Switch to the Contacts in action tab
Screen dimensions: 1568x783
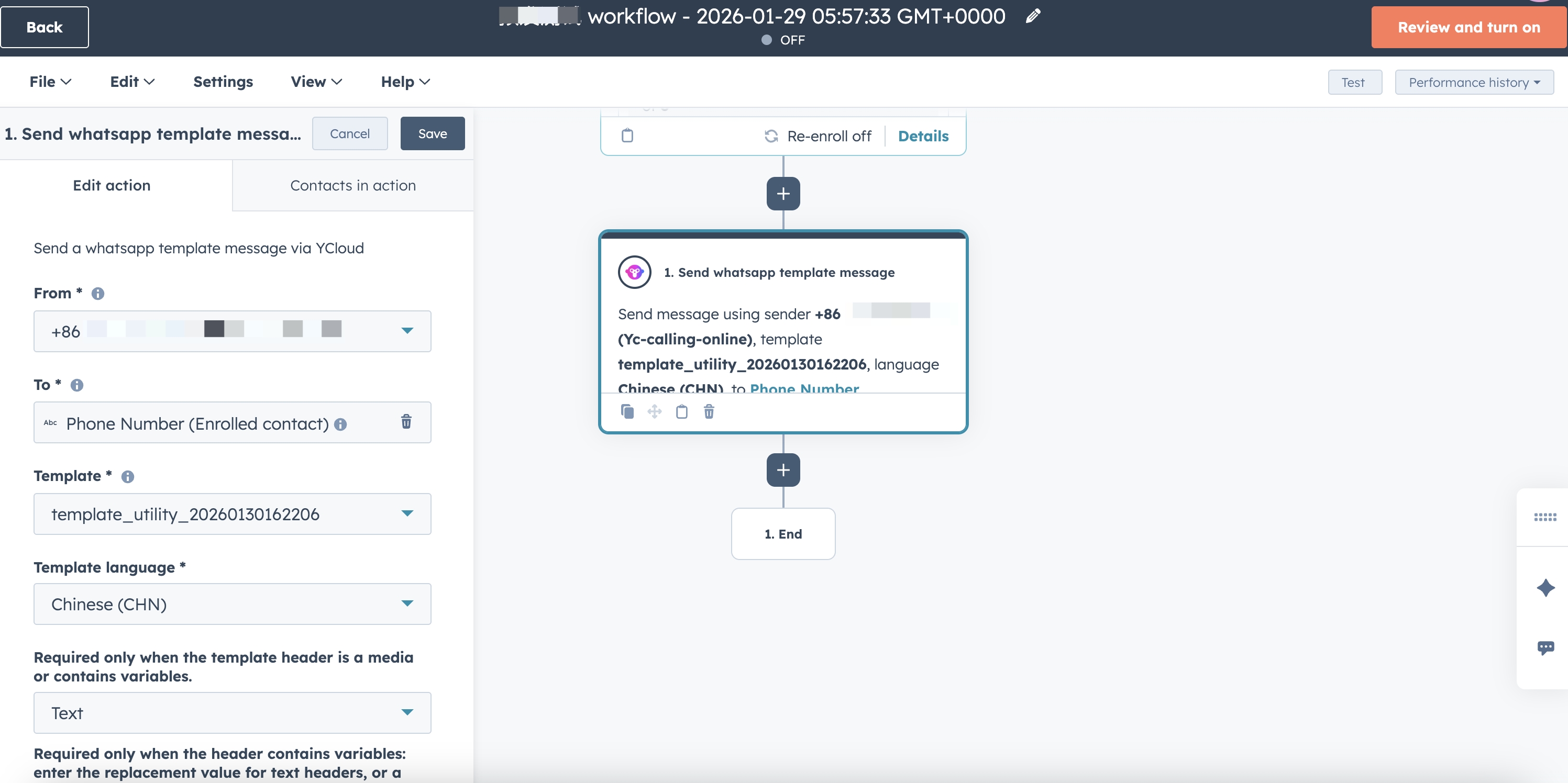[x=352, y=186]
